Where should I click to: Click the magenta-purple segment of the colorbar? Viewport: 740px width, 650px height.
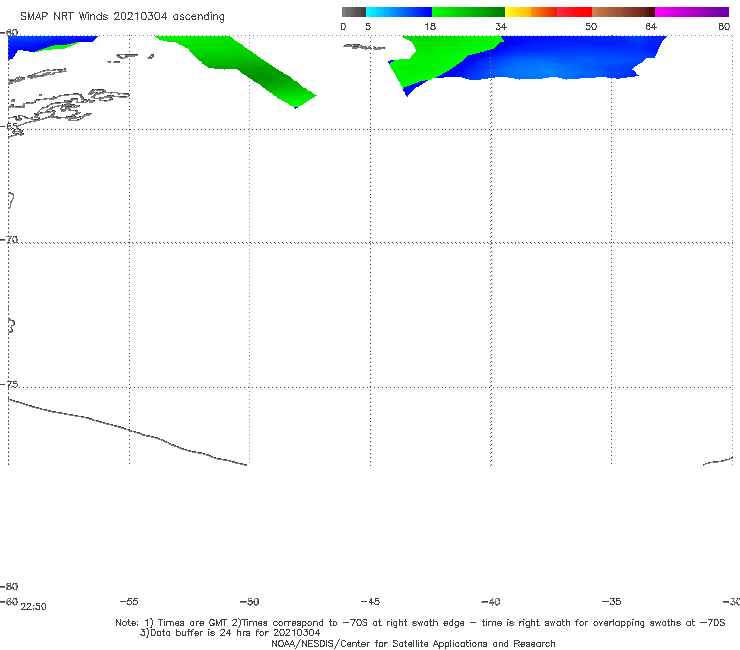tap(691, 12)
